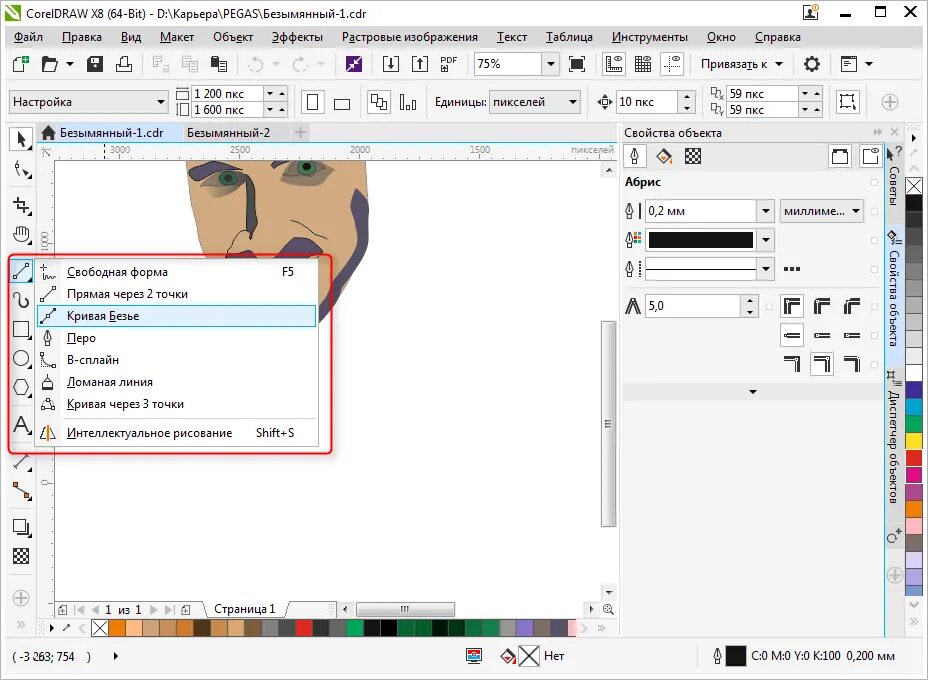The width and height of the screenshot is (928, 680).
Task: Expand more outline options arrow
Action: (753, 392)
